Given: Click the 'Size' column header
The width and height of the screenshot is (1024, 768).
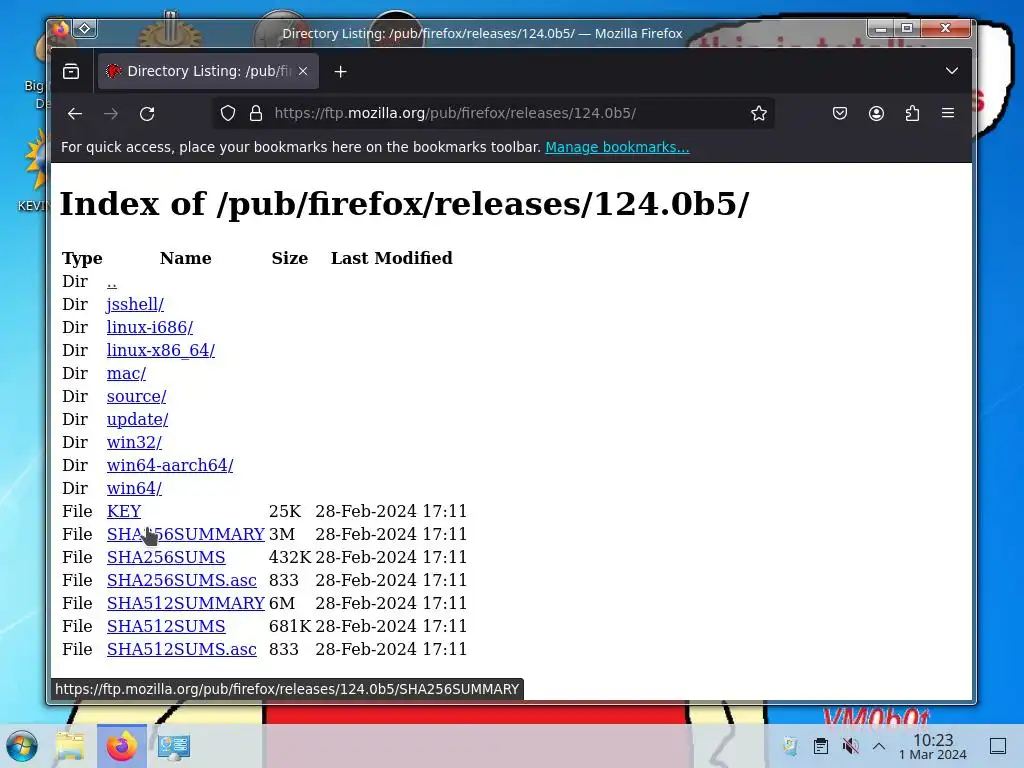Looking at the screenshot, I should [x=289, y=258].
